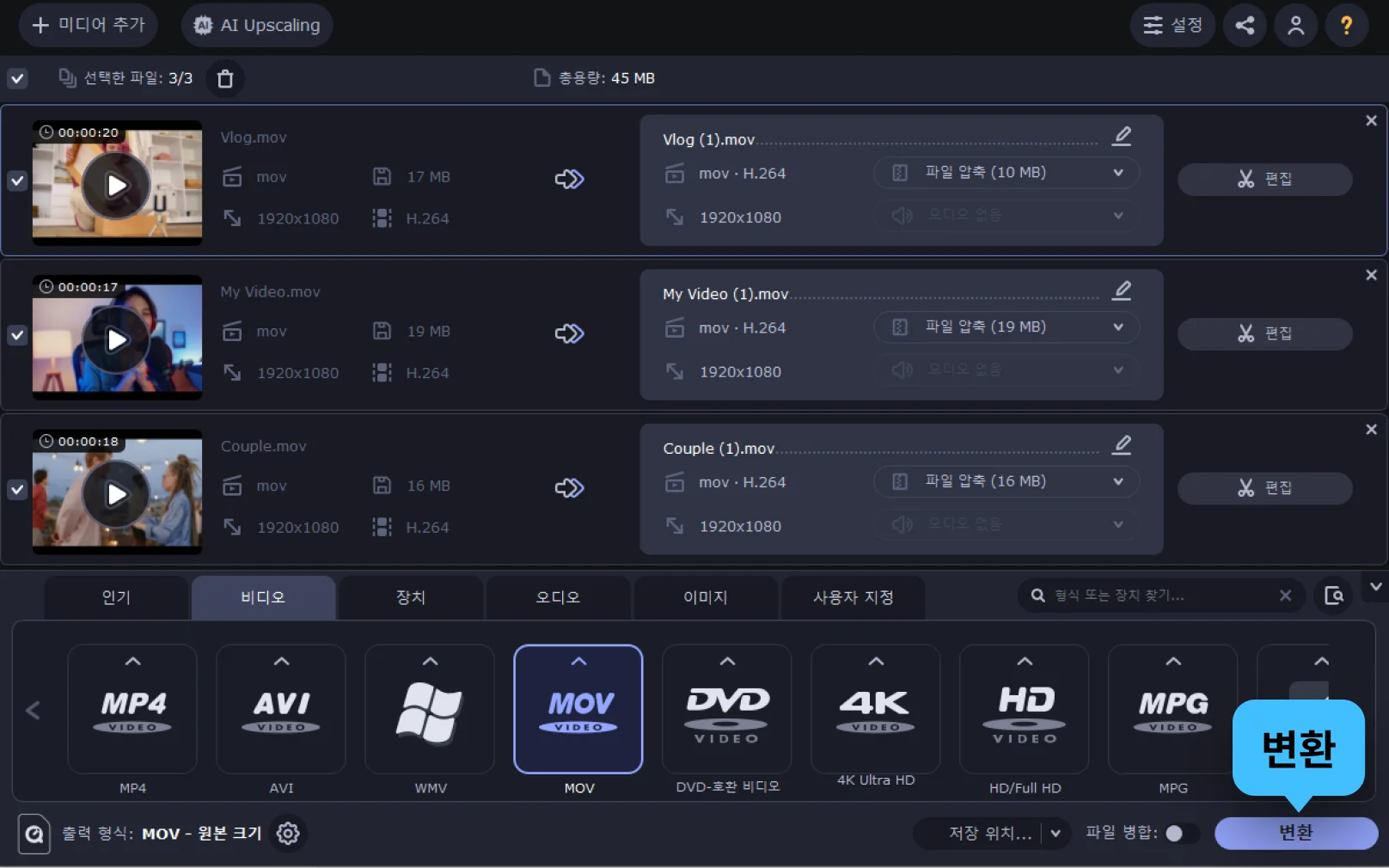Expand the MOV presets chevron
This screenshot has width=1389, height=868.
click(x=578, y=661)
